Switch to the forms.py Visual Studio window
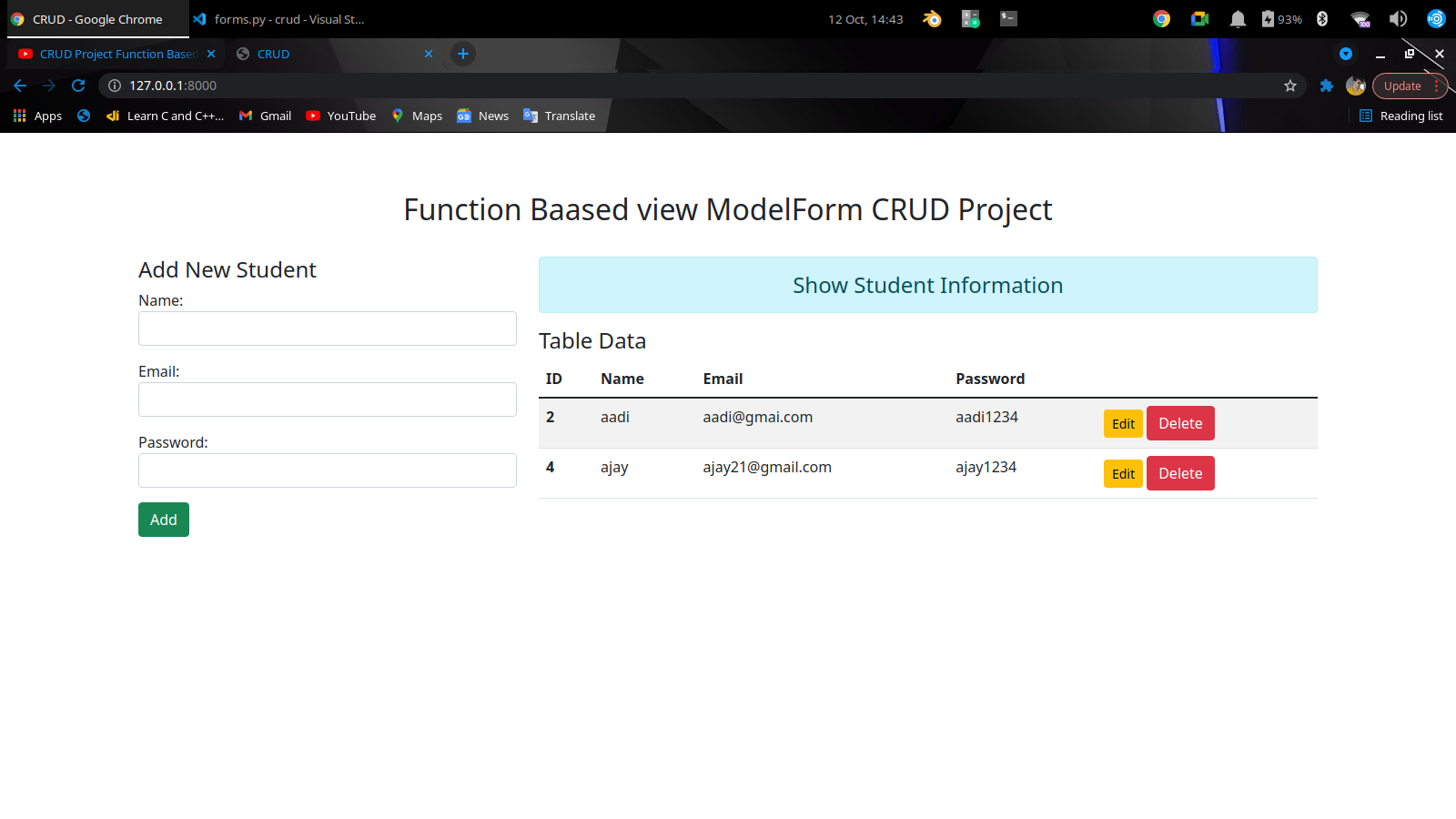Screen dimensions: 1456x819 point(278,19)
